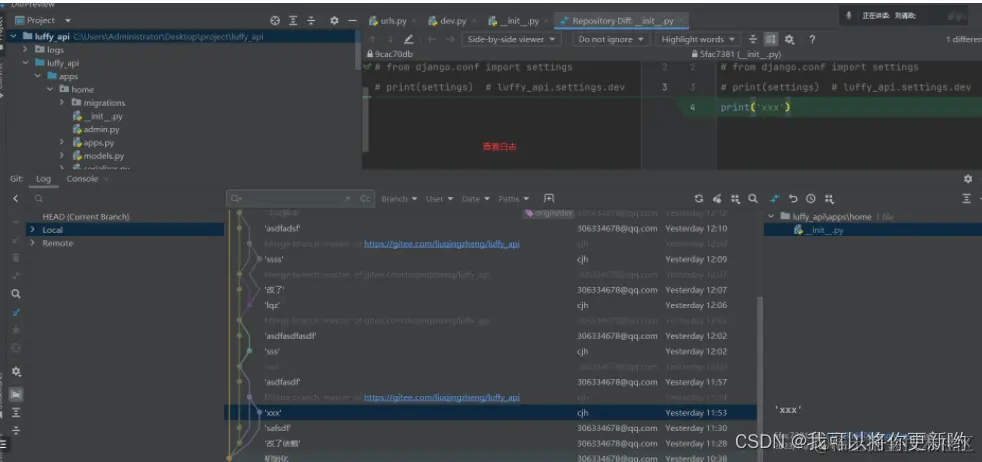This screenshot has width=982, height=462.
Task: Click the history clock icon in commit details
Action: click(811, 198)
